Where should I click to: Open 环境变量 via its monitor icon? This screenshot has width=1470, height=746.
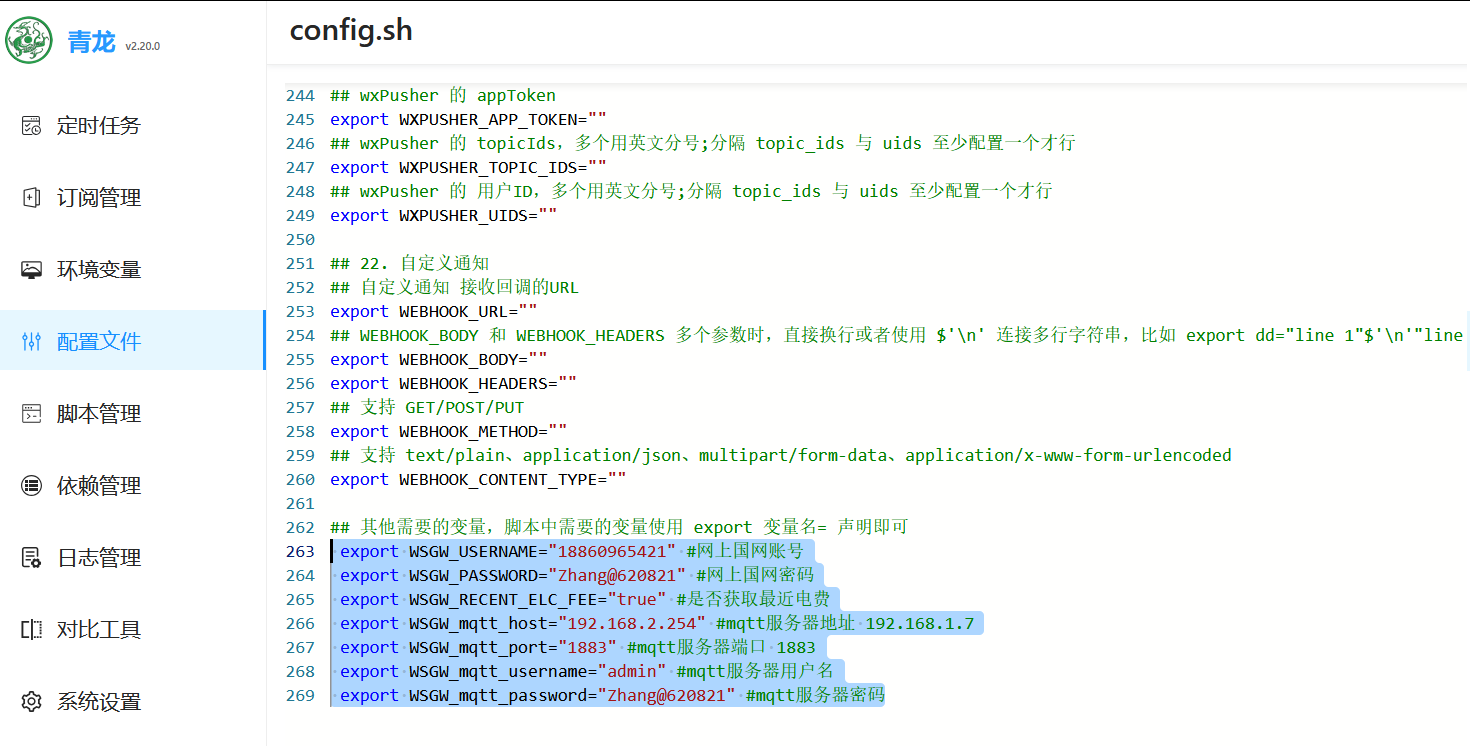point(30,268)
